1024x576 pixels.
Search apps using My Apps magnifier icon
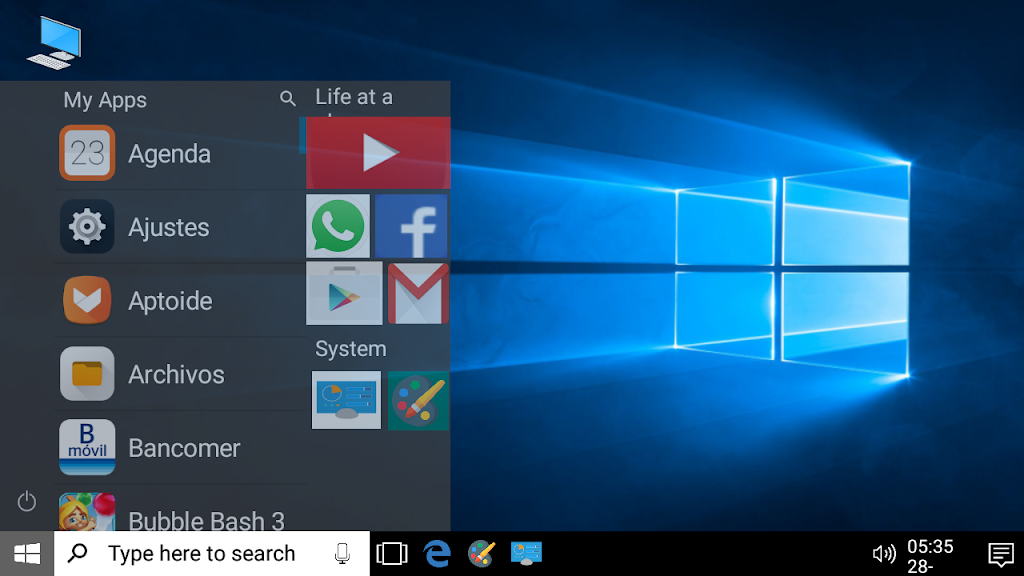click(288, 98)
